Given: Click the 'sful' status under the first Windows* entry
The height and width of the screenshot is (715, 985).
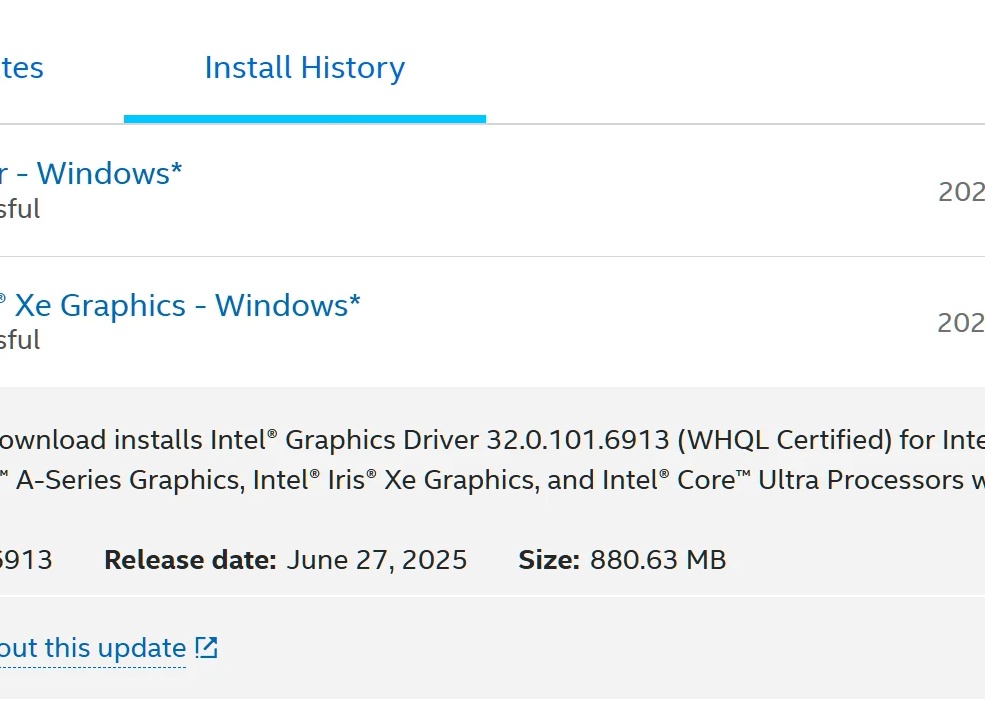Looking at the screenshot, I should click(x=20, y=209).
